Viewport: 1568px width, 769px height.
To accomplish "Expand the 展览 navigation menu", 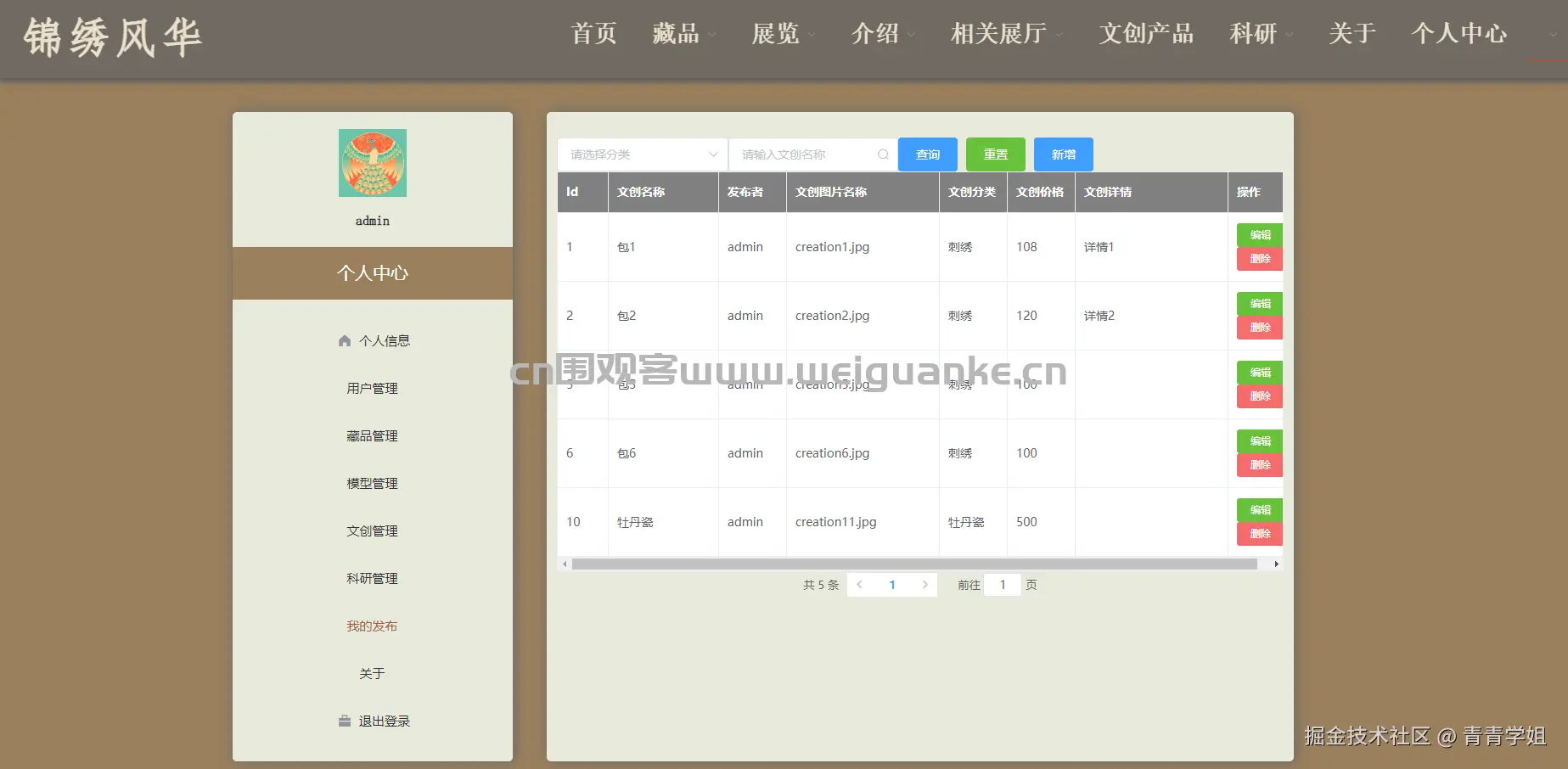I will (783, 34).
